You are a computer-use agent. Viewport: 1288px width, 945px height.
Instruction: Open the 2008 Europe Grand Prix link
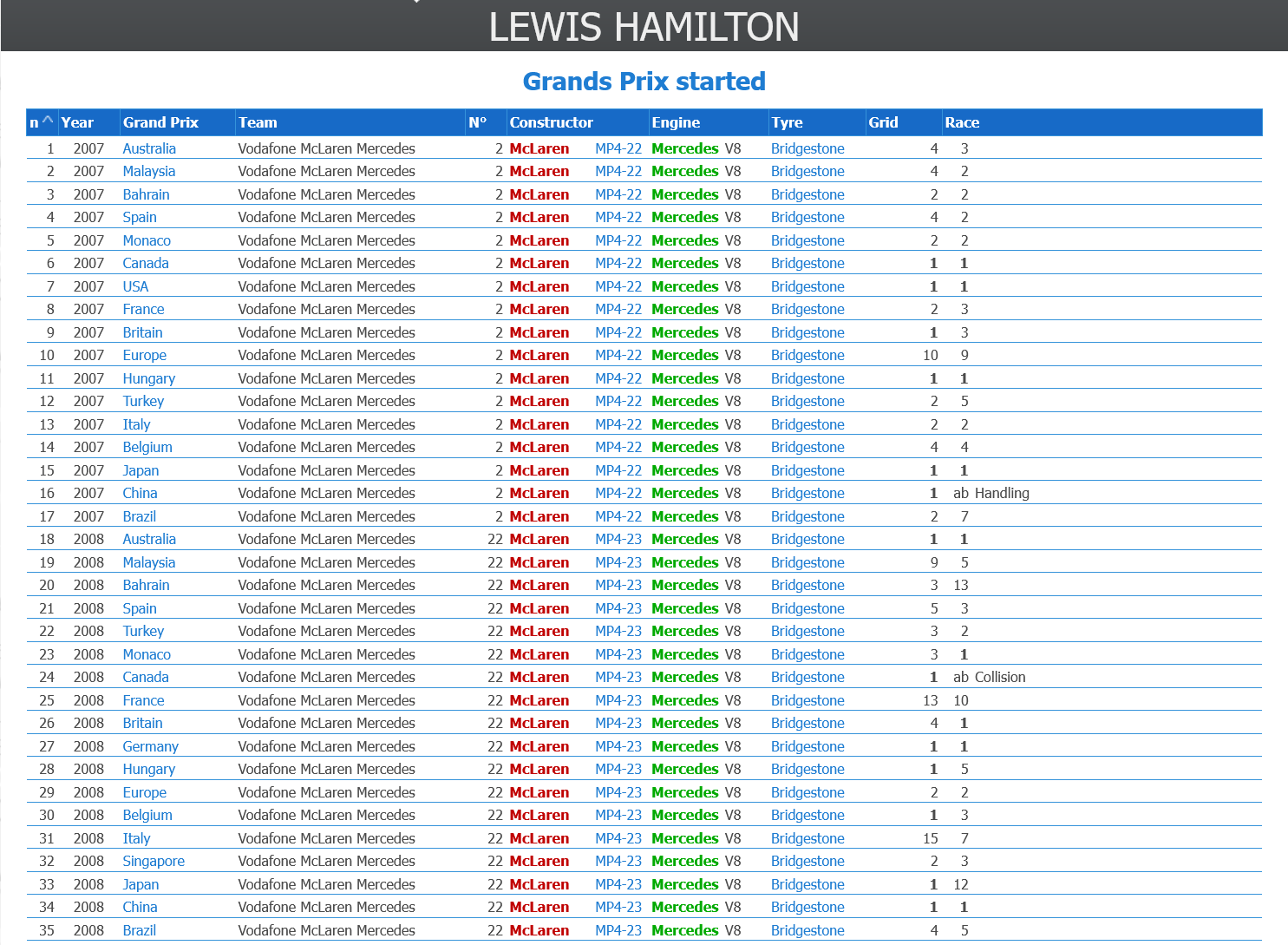(145, 792)
